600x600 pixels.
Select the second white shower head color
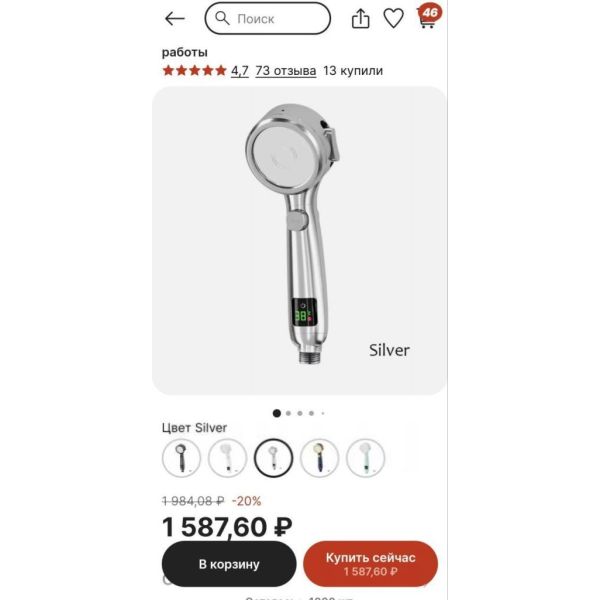pyautogui.click(x=227, y=458)
